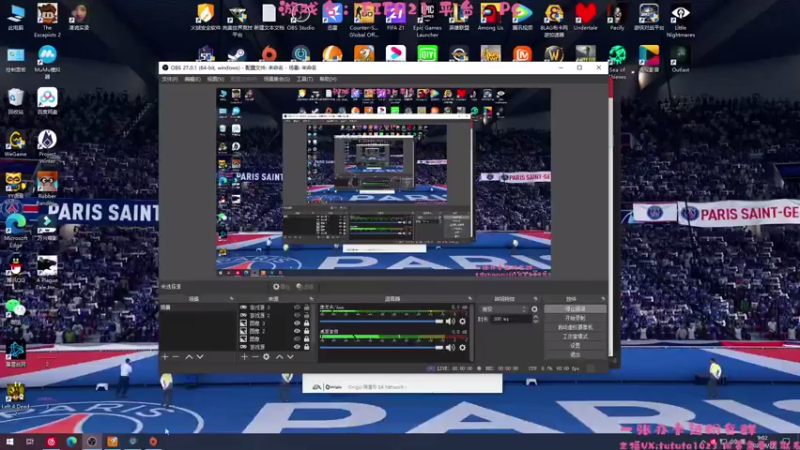Toggle the lock on 图像 3 source
This screenshot has width=800, height=450.
point(307,323)
